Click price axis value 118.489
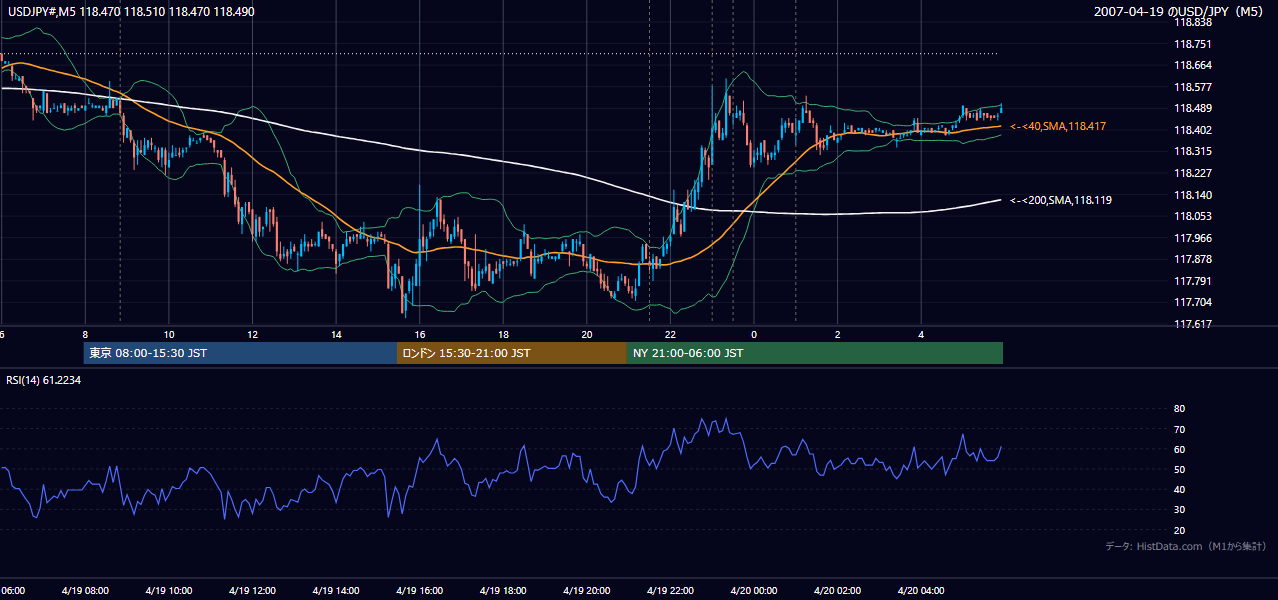The image size is (1278, 600). (1193, 109)
